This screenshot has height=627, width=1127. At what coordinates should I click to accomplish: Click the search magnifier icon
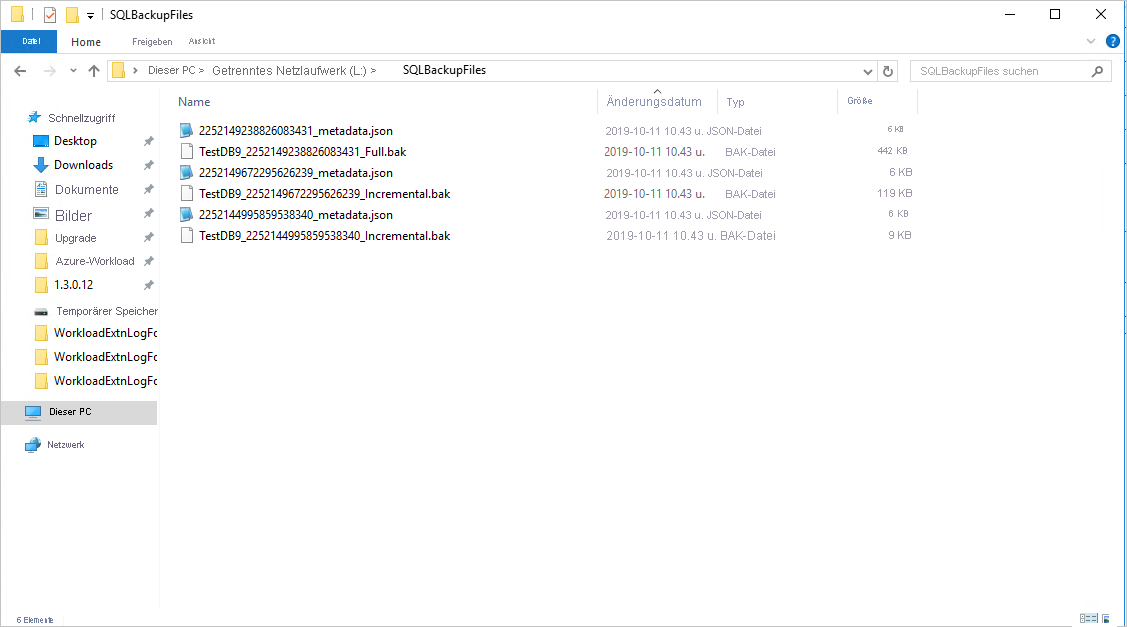pyautogui.click(x=1097, y=71)
